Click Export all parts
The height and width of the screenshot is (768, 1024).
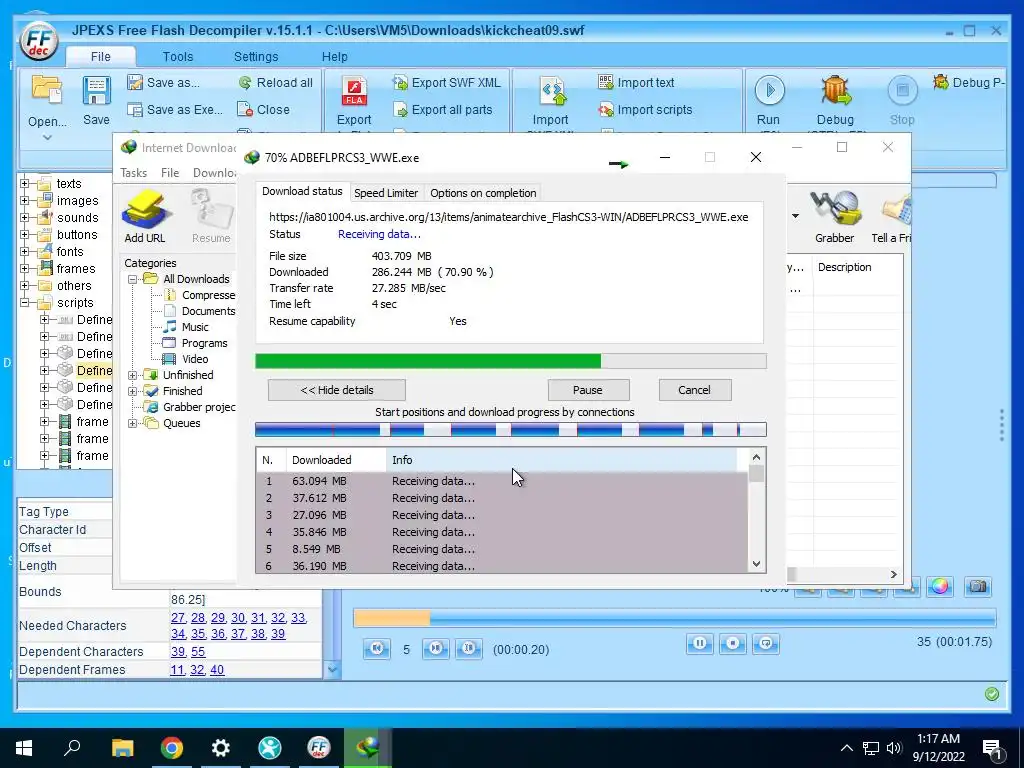point(442,110)
